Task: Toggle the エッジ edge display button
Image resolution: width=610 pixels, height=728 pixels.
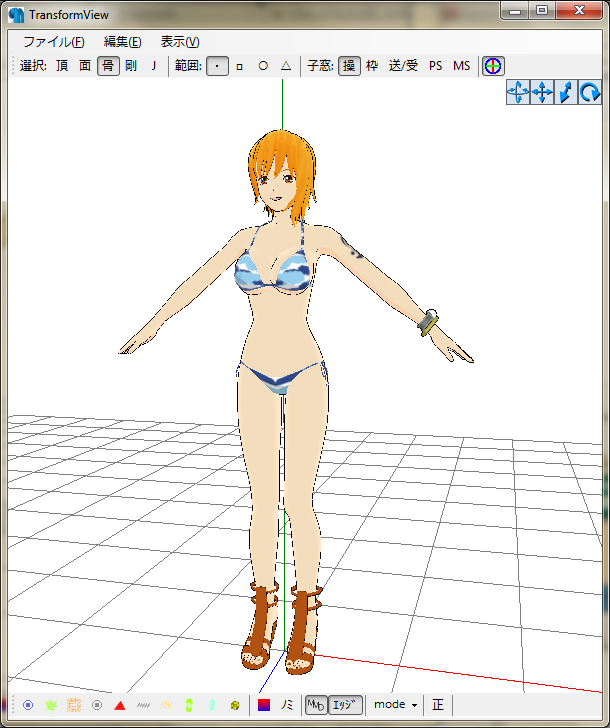Action: coord(345,705)
